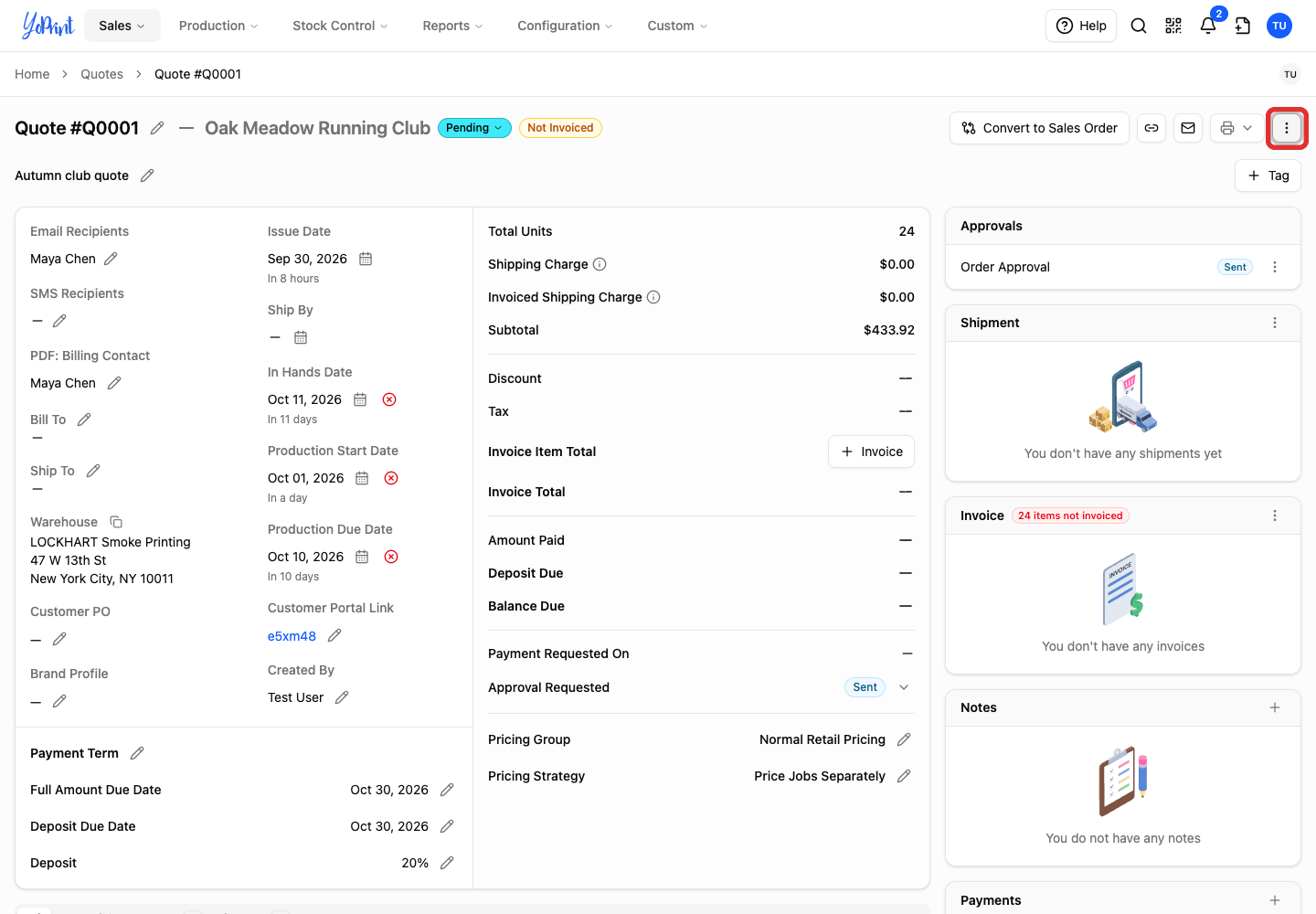
Task: Open the Reports menu
Action: (x=452, y=26)
